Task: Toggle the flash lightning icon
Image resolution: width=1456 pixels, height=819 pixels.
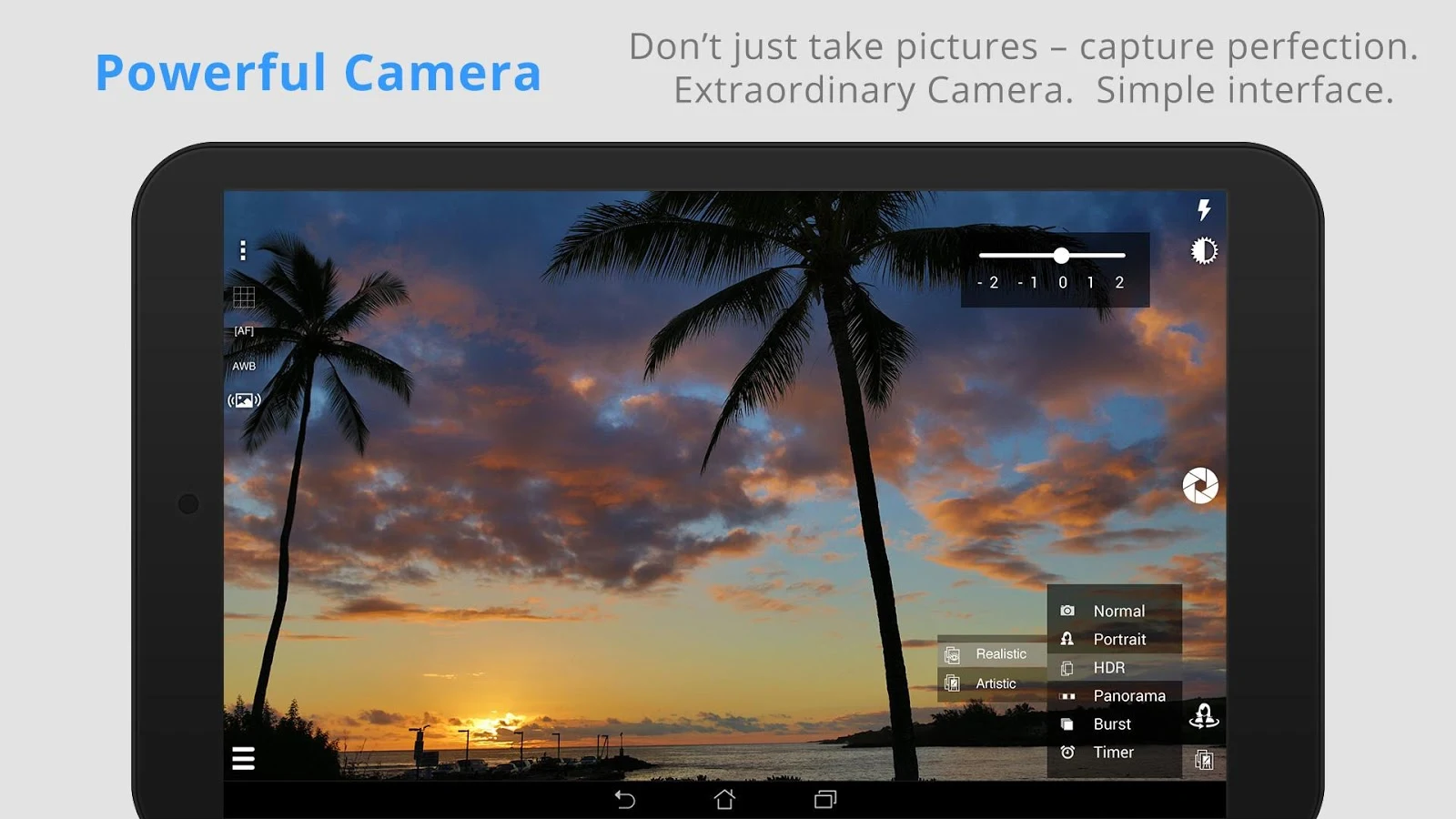Action: click(1204, 210)
